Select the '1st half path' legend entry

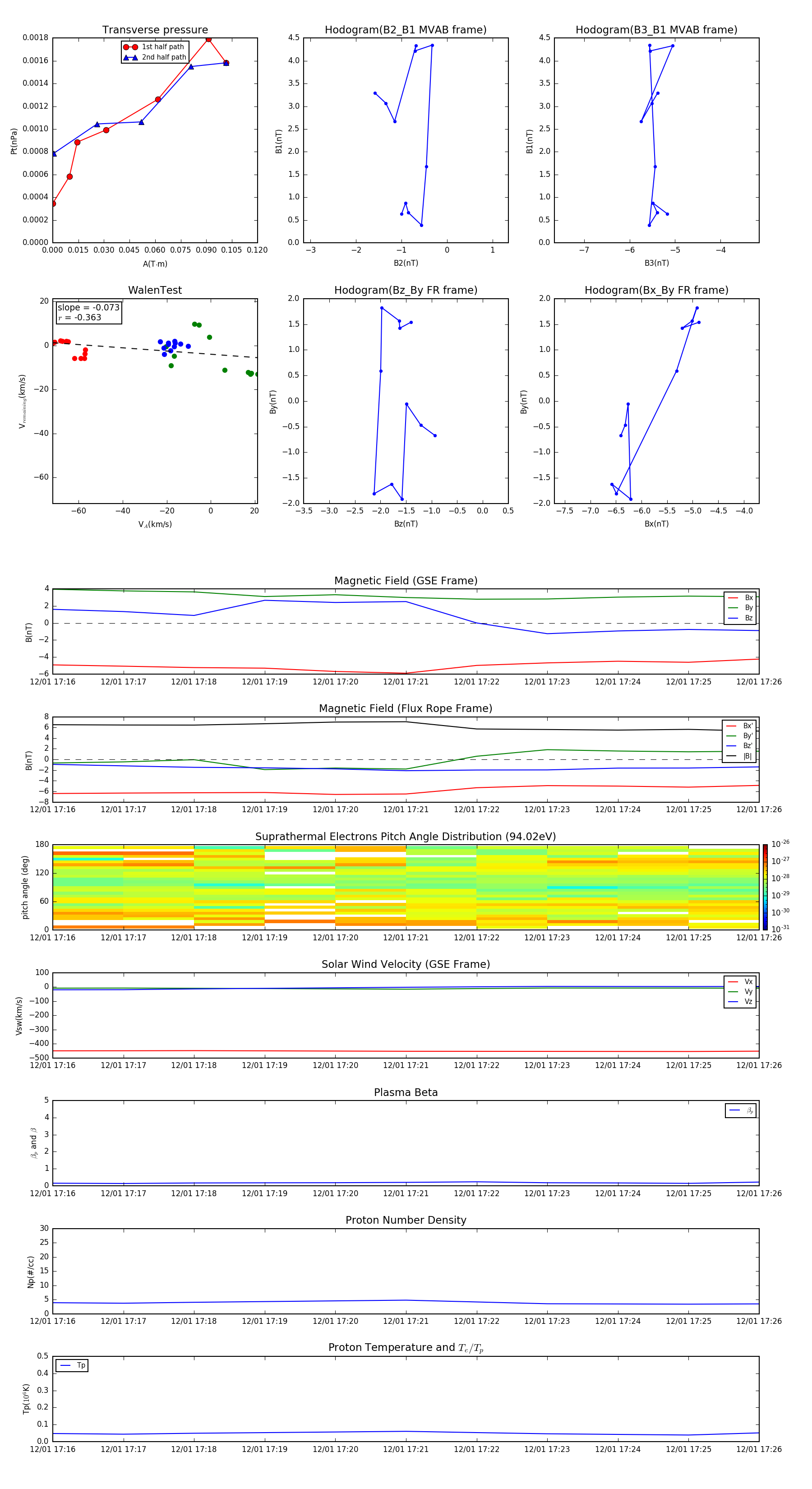(154, 47)
